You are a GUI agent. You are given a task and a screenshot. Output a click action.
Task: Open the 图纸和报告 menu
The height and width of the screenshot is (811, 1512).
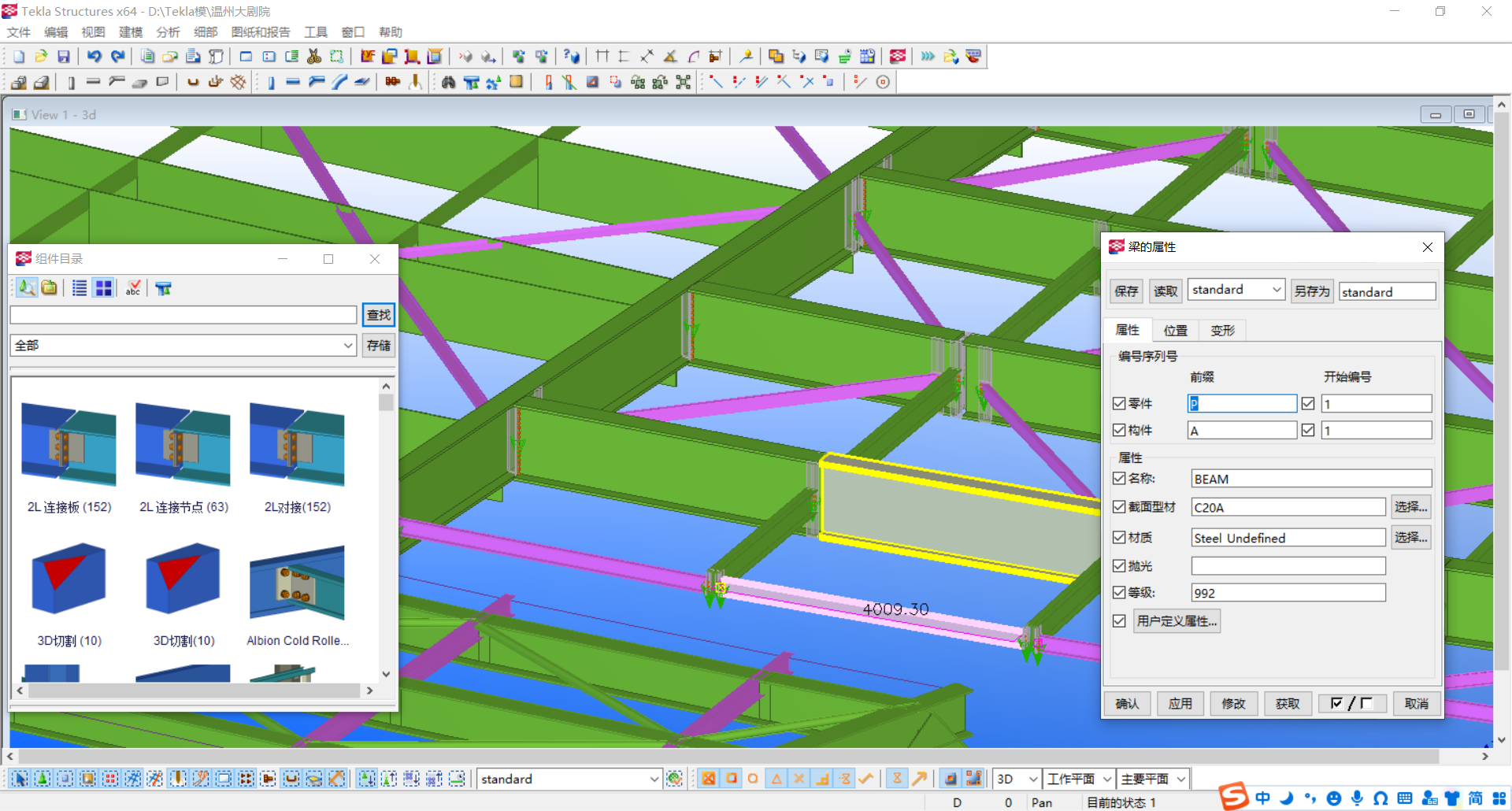[x=261, y=32]
